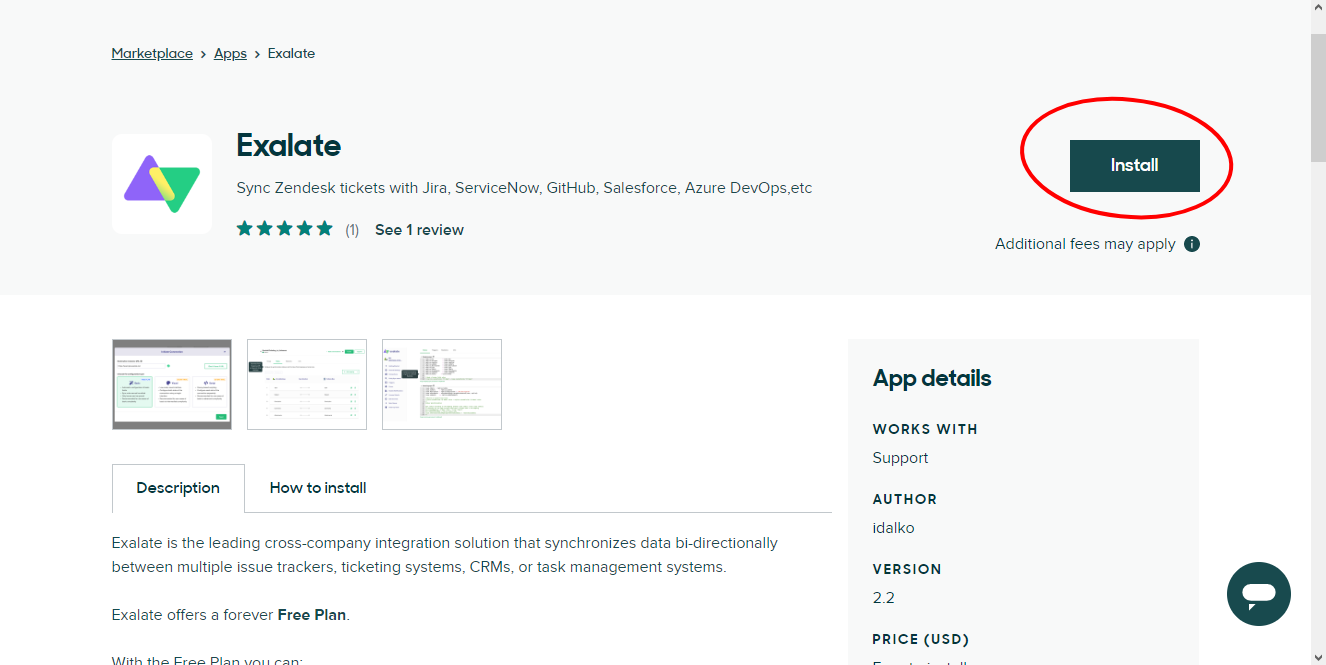Viewport: 1326px width, 665px height.
Task: Click the Additional fees may apply text
Action: (x=1085, y=244)
